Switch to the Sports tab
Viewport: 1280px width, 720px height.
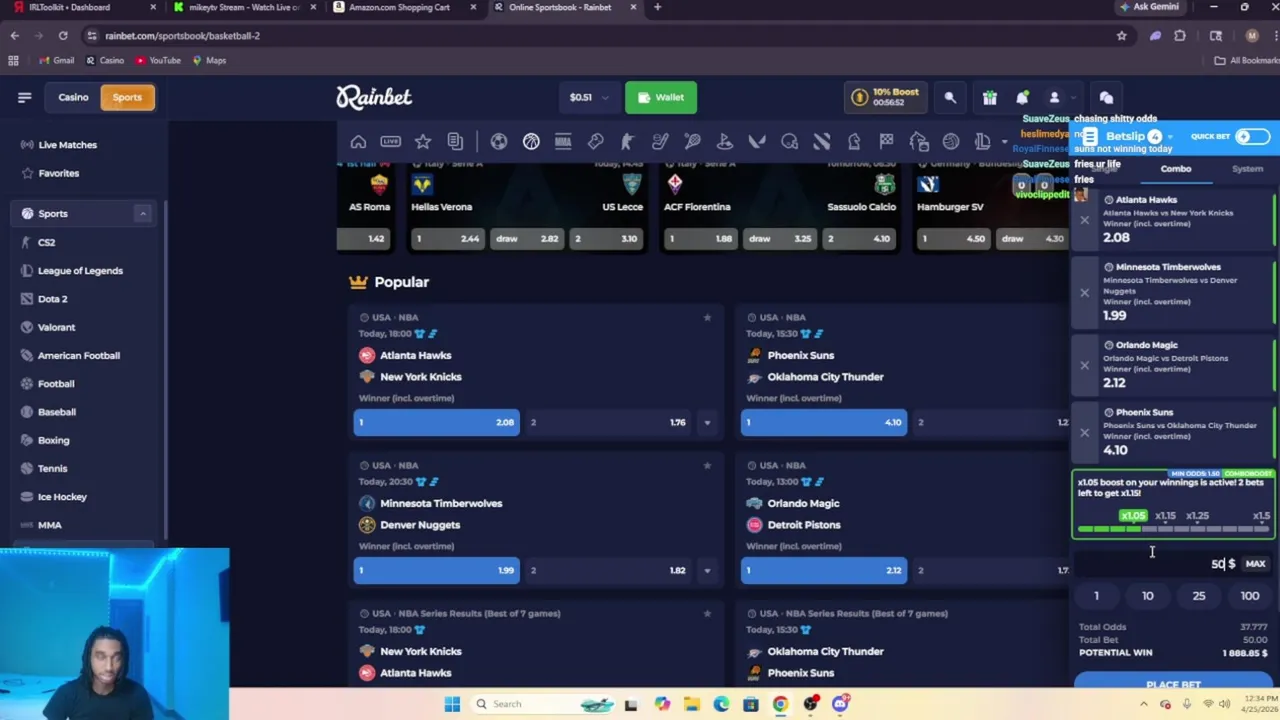[127, 97]
